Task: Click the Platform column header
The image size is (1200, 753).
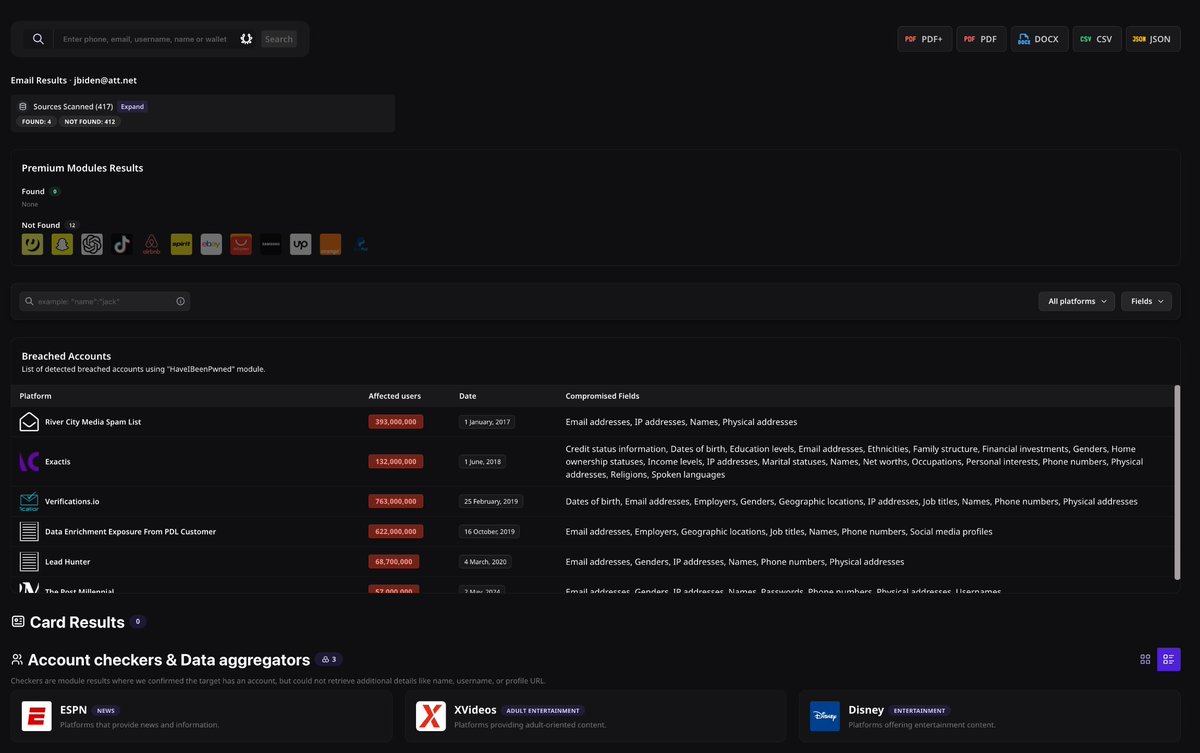Action: coord(35,396)
